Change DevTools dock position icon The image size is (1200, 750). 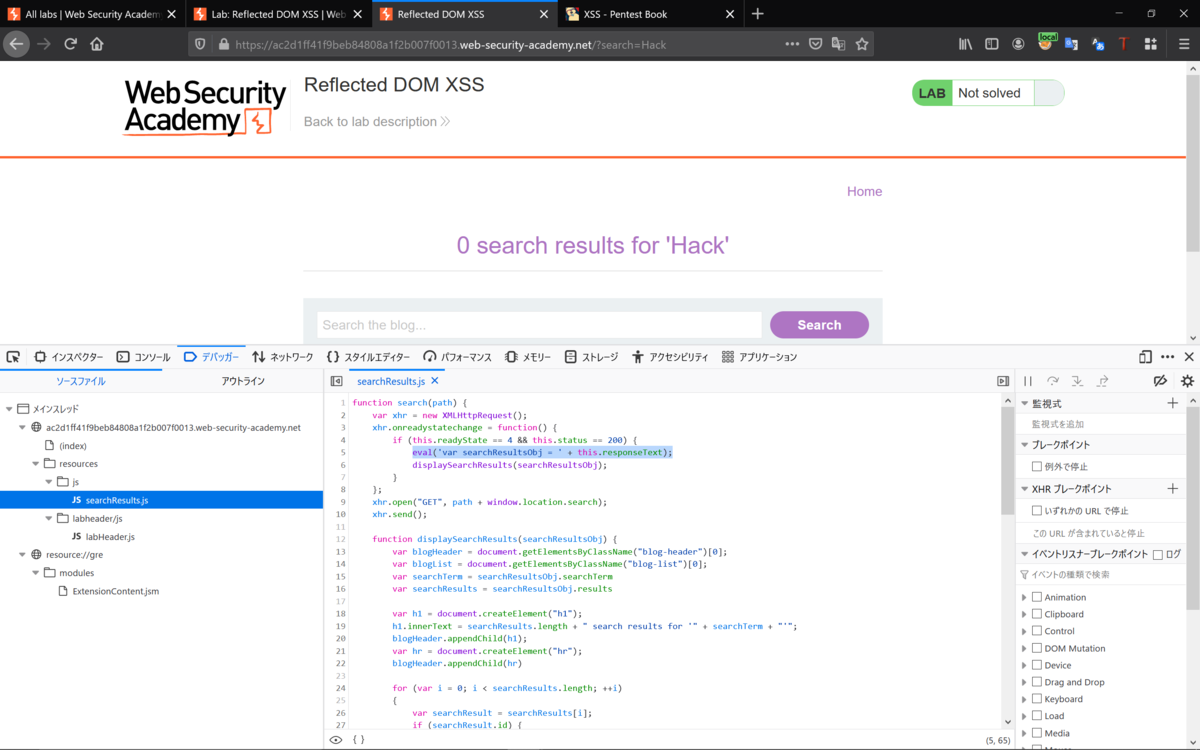pos(1145,357)
